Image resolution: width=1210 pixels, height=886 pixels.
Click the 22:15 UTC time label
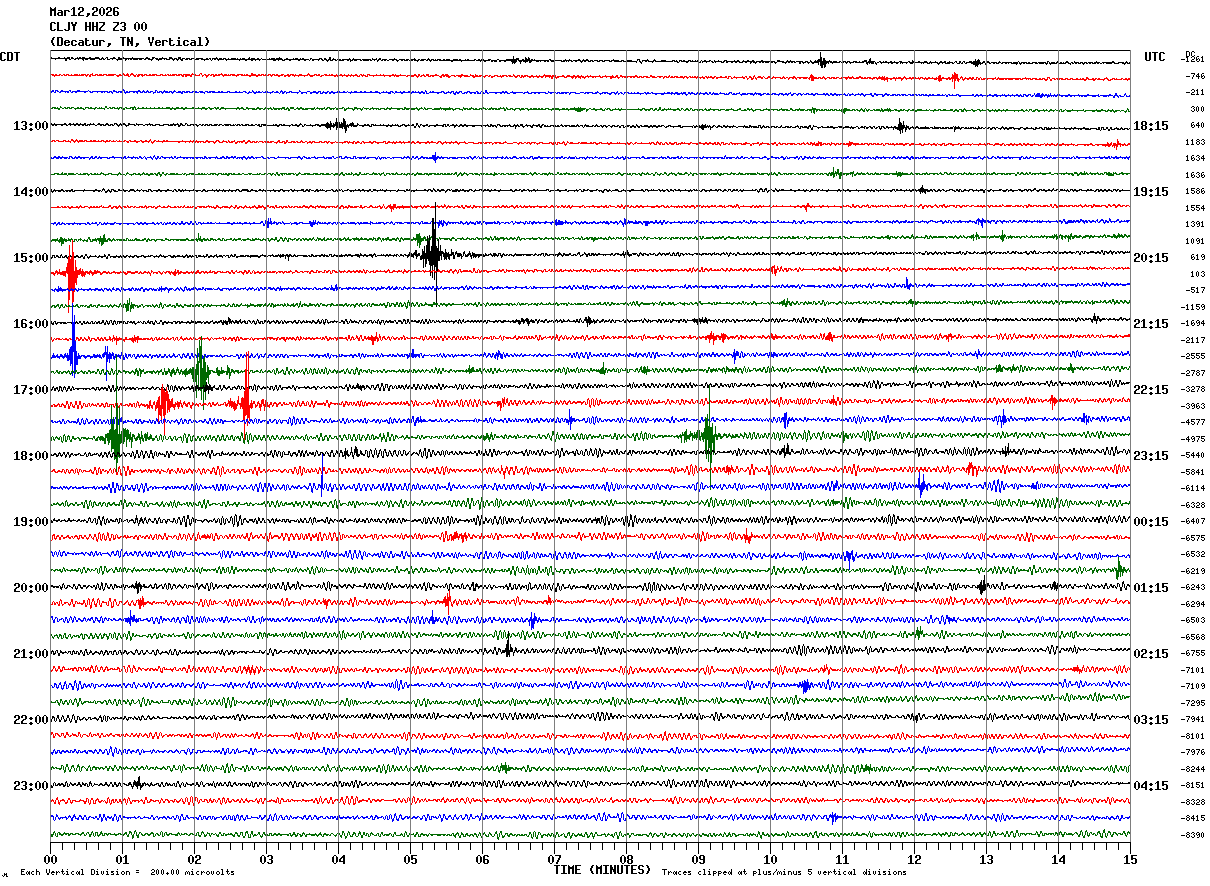[x=1151, y=390]
